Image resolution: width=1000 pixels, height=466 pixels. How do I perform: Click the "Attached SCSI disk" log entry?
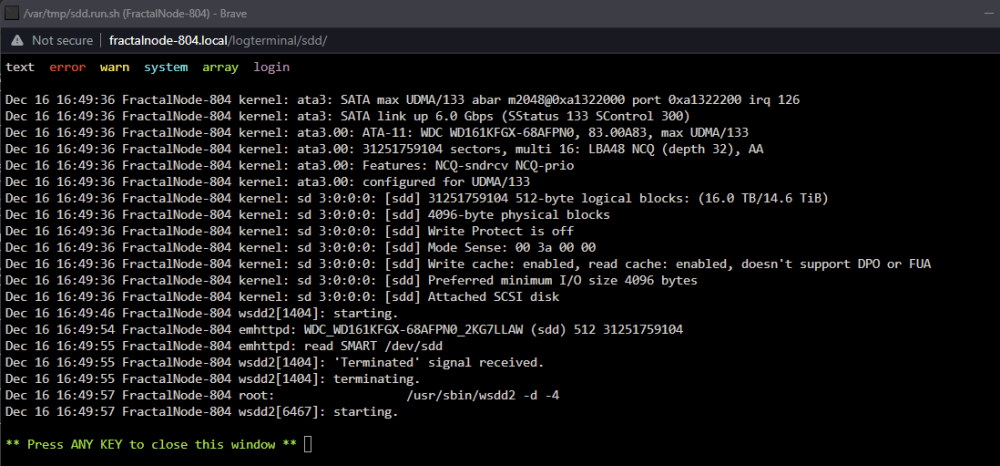point(283,297)
